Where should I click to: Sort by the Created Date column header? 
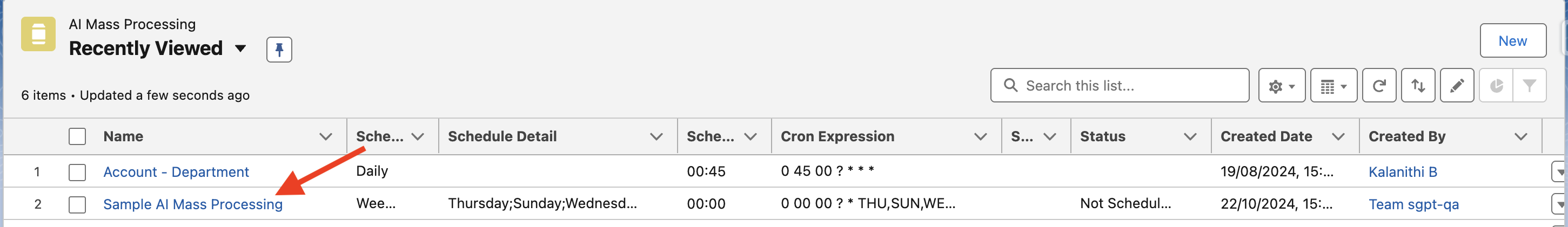[x=1265, y=136]
